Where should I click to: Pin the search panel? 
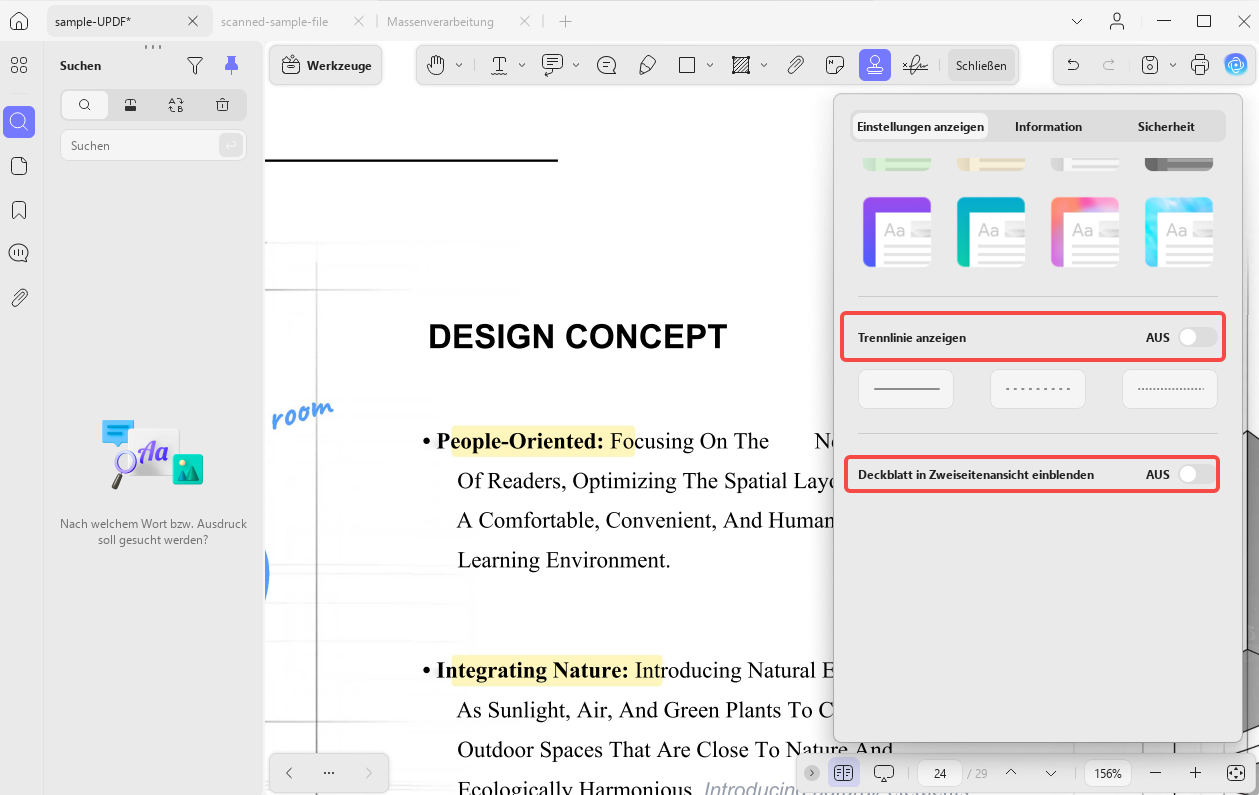[232, 65]
